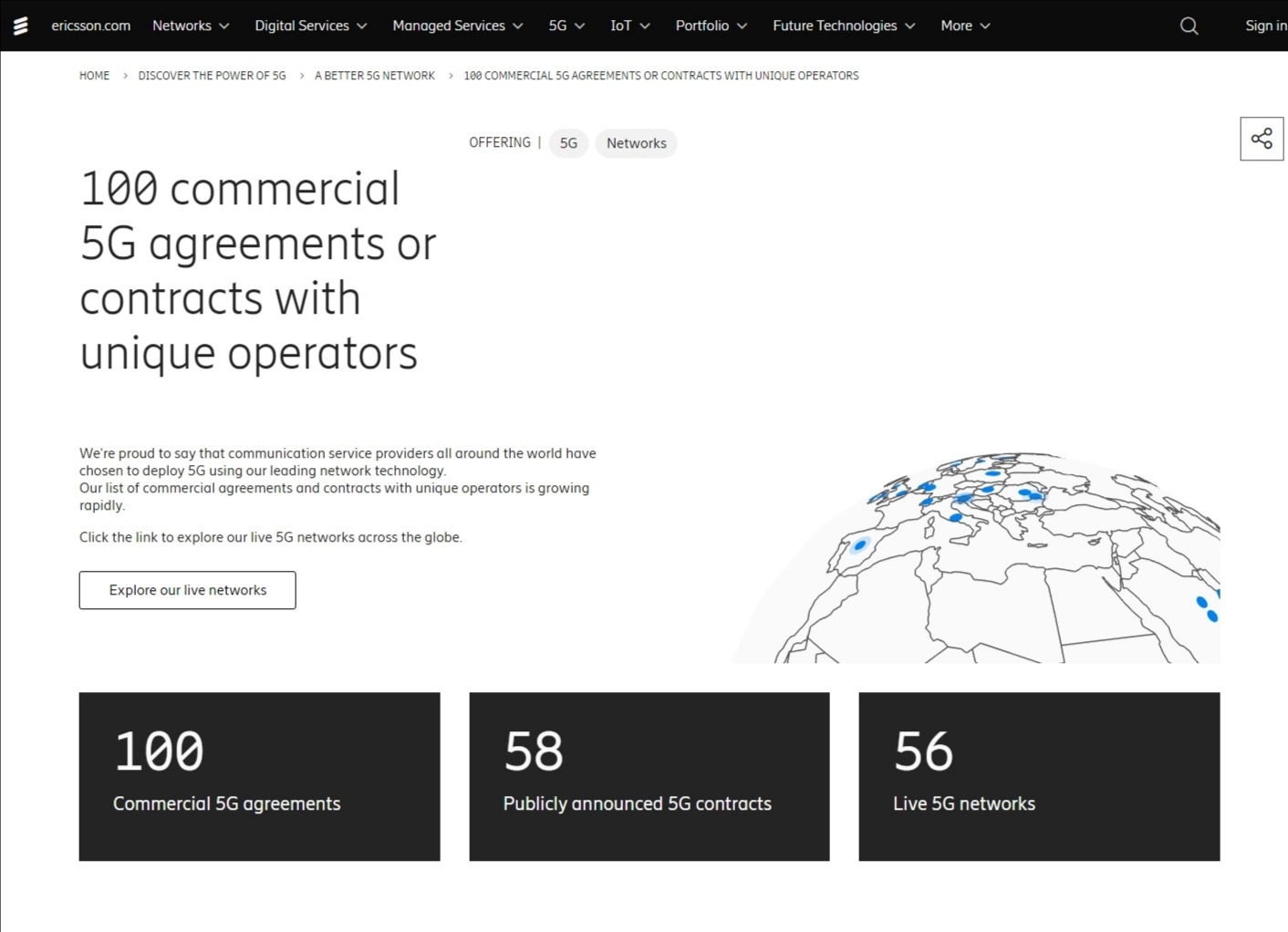Open Discover the Power of 5G breadcrumb
This screenshot has height=932, width=1288.
point(212,76)
